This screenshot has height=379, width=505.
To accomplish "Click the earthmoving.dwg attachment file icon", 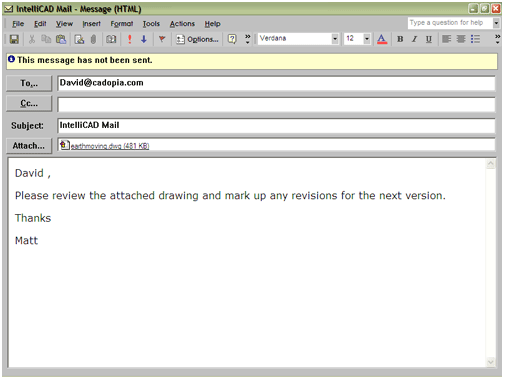I will [x=65, y=145].
